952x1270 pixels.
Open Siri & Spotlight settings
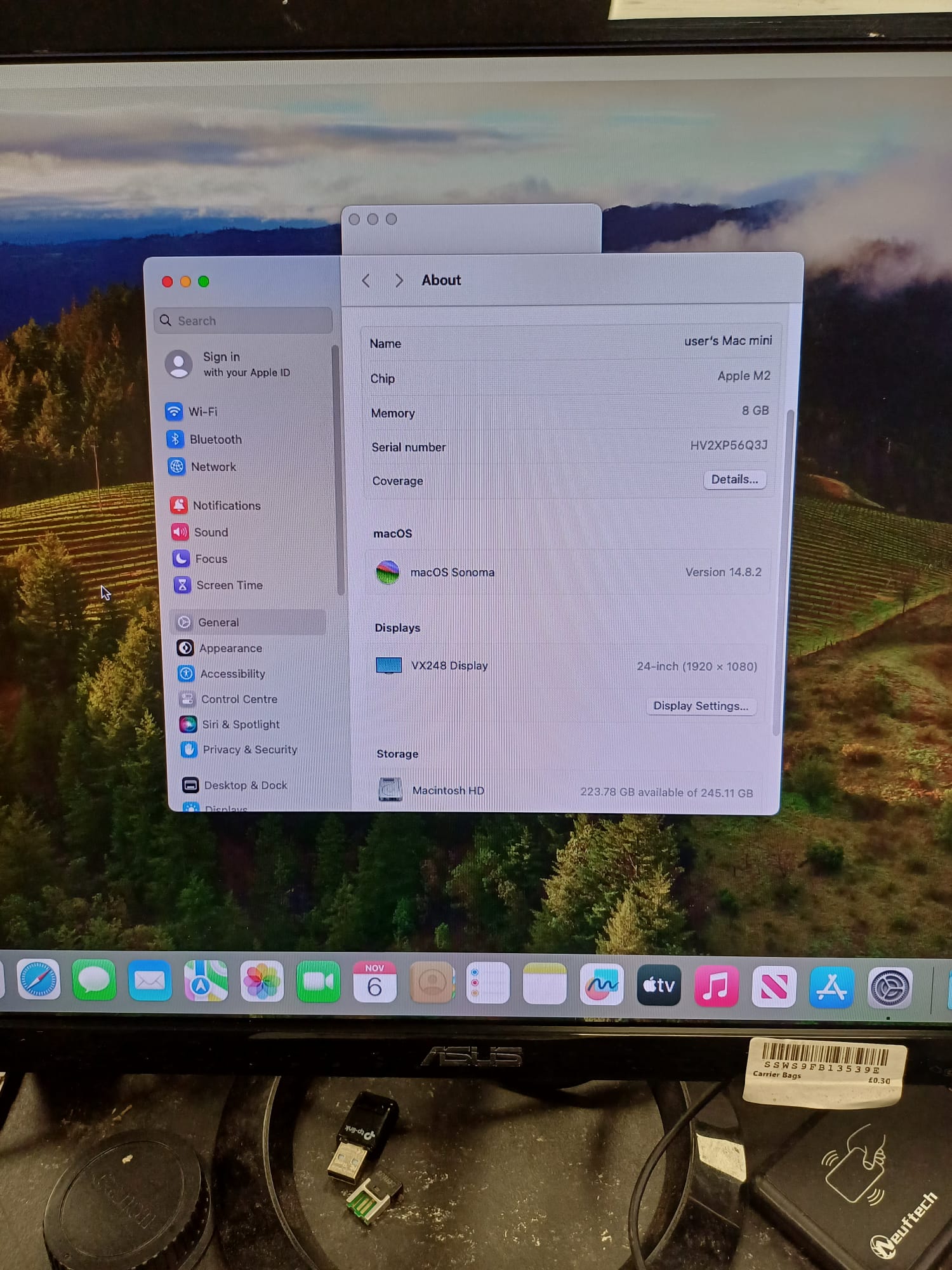[240, 725]
